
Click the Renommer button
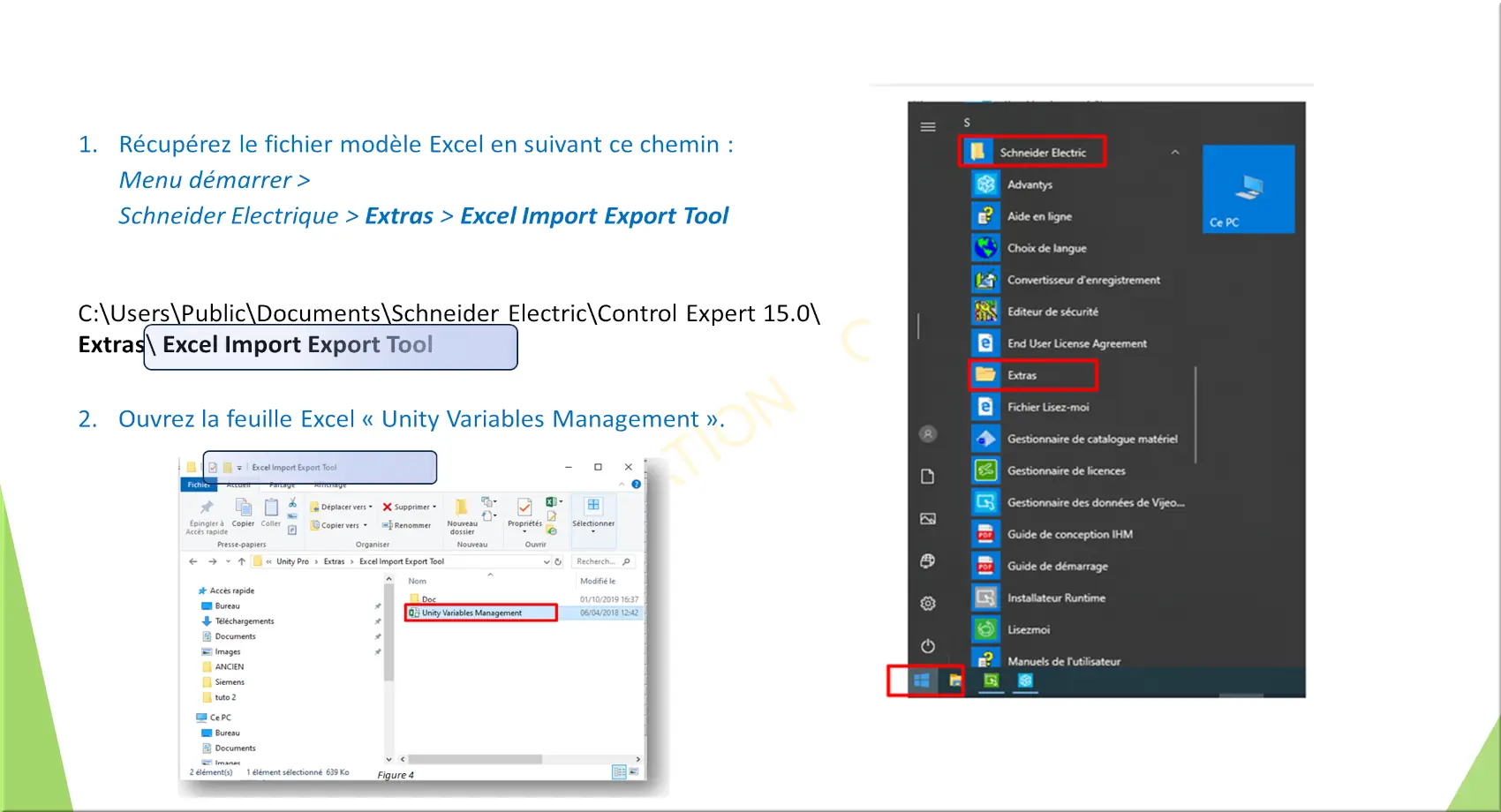407,525
